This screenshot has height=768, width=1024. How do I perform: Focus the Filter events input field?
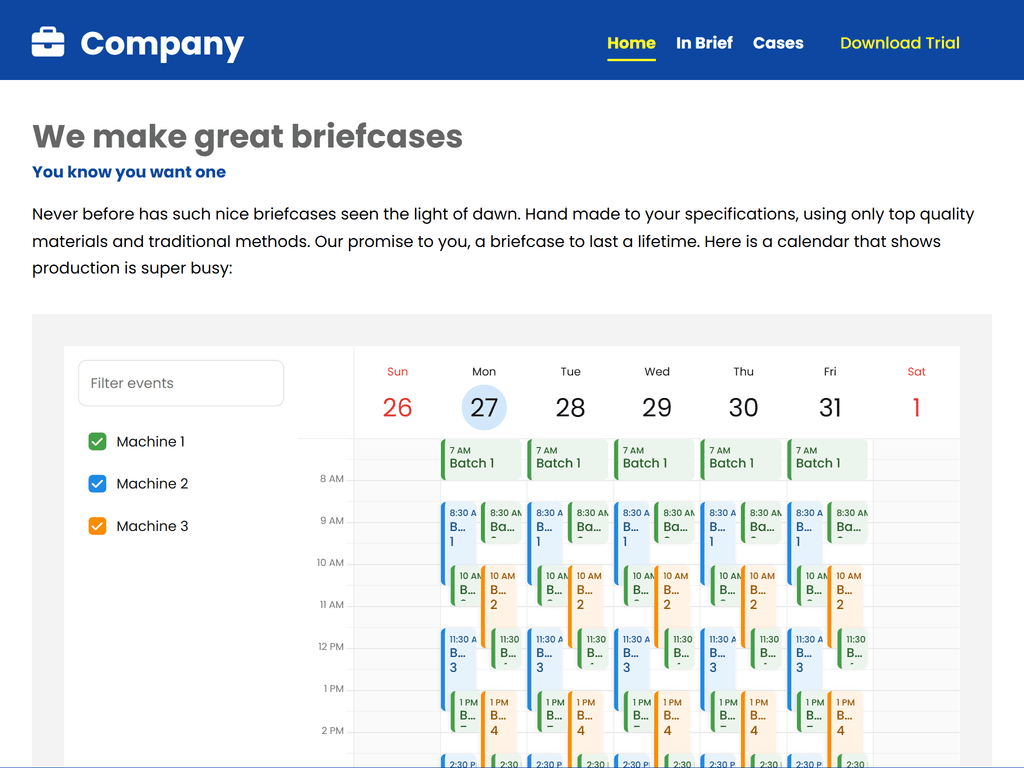coord(181,383)
